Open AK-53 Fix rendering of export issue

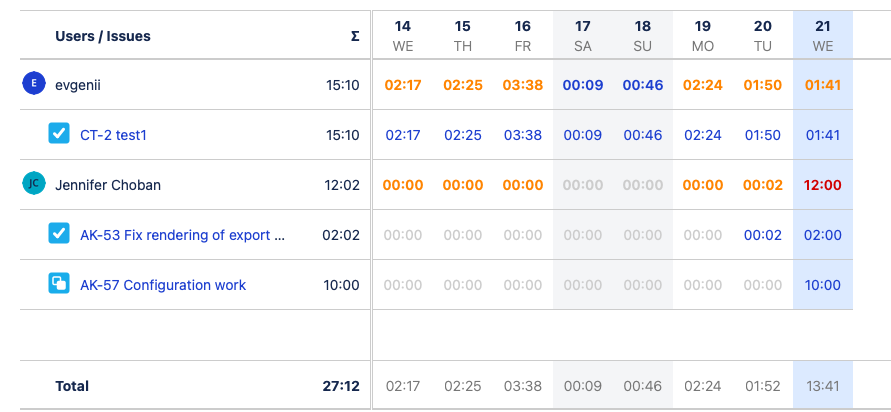182,235
